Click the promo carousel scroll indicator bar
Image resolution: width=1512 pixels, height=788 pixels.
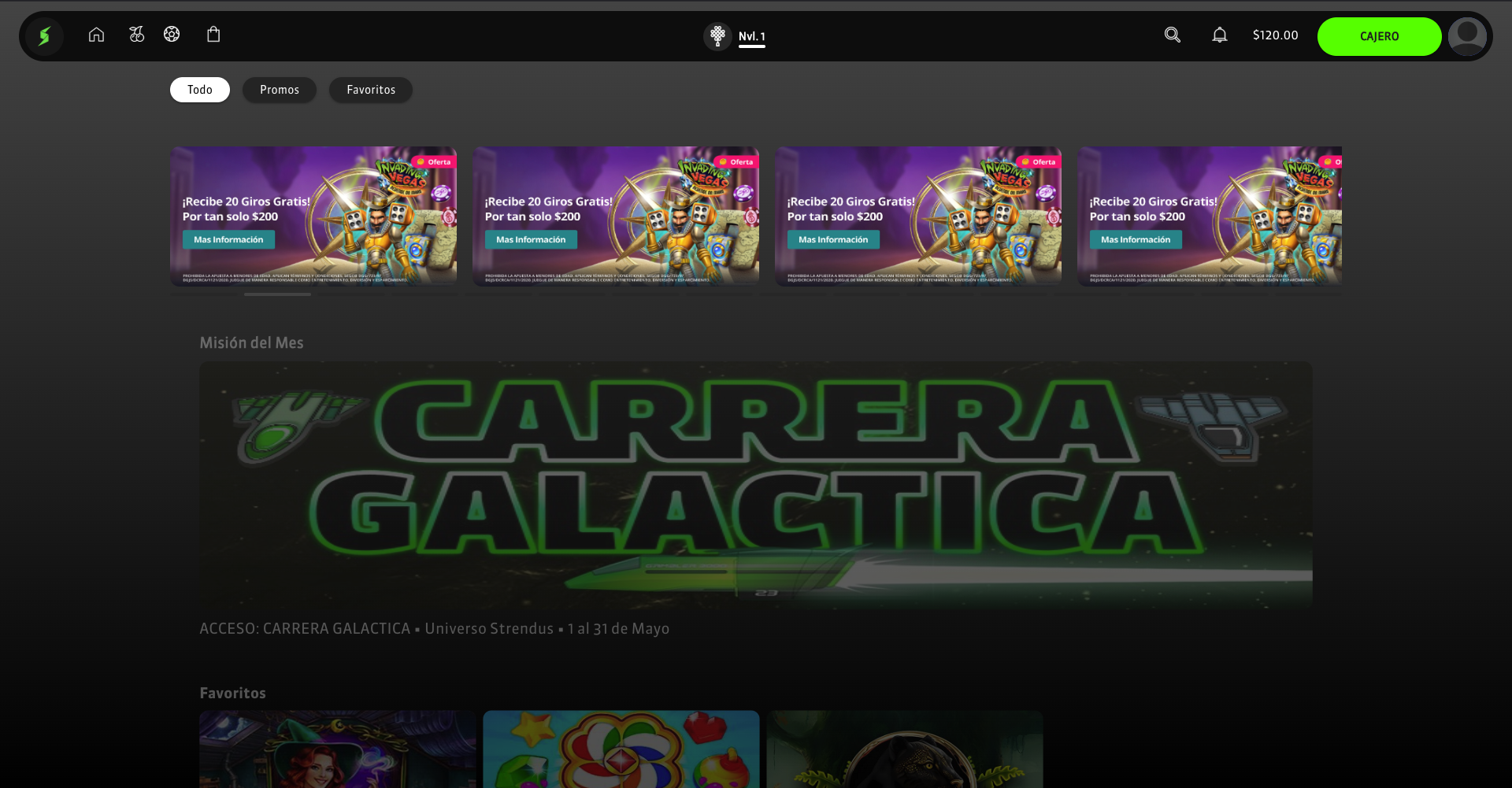[277, 294]
